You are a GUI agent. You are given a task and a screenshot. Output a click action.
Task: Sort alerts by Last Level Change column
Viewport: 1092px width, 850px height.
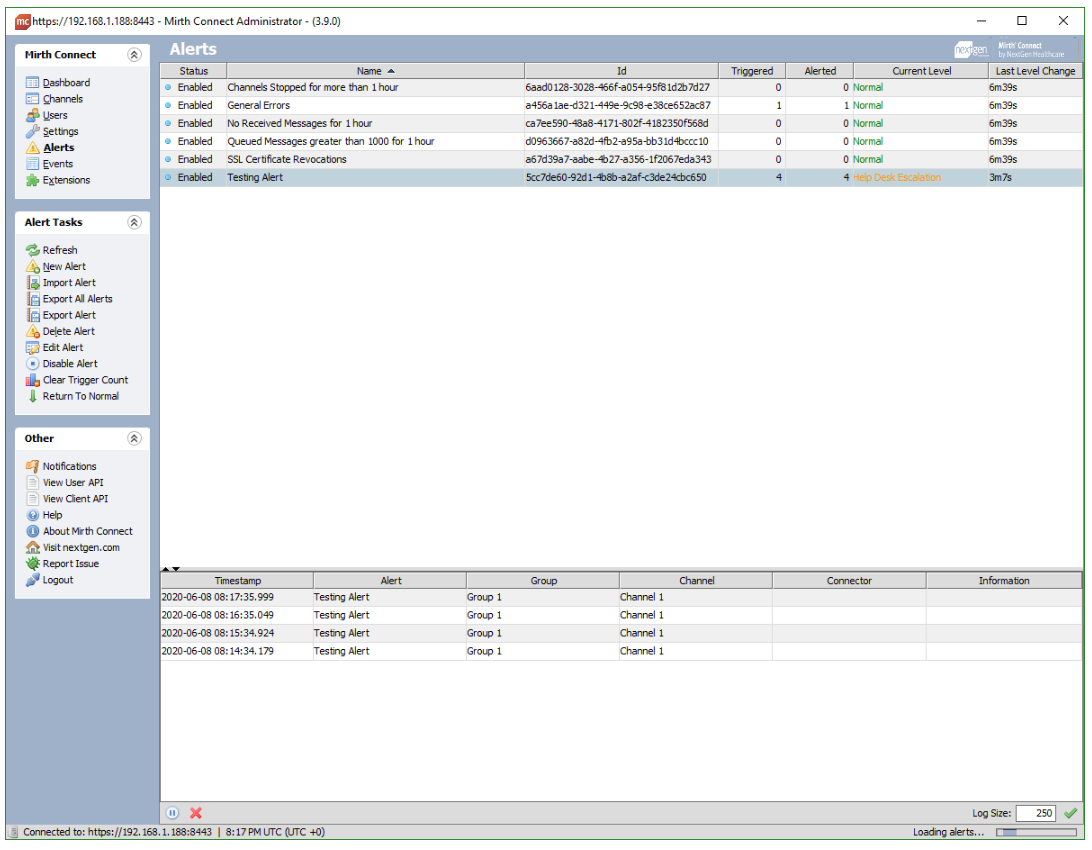point(1035,71)
